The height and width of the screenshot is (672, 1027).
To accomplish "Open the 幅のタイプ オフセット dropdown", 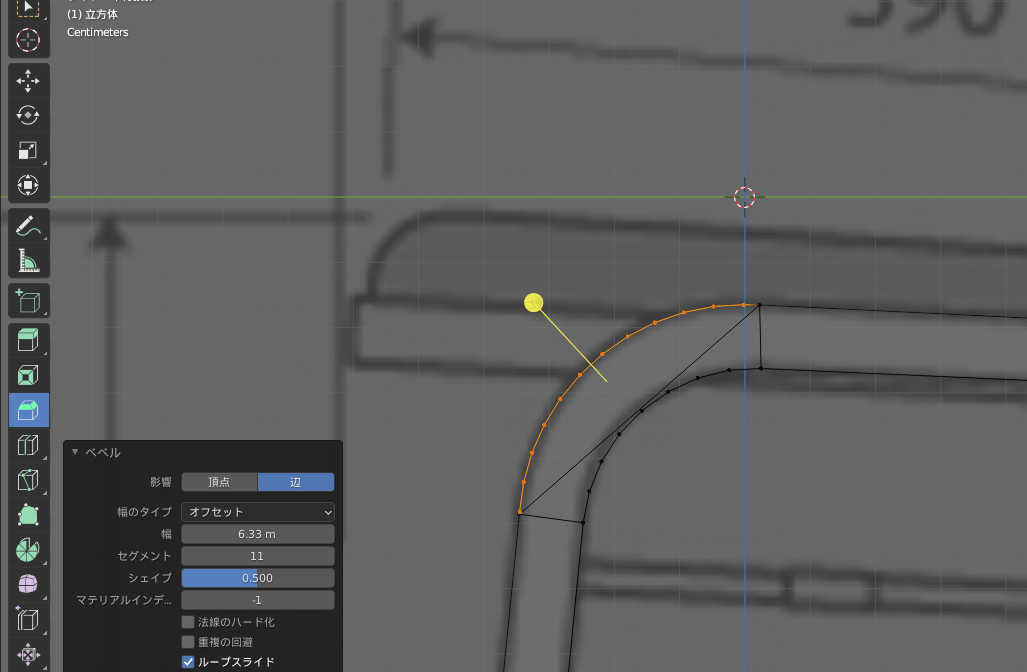I will tap(258, 512).
